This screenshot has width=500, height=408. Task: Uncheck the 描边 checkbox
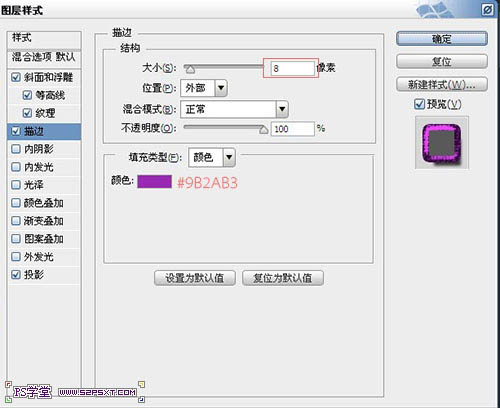[16, 131]
